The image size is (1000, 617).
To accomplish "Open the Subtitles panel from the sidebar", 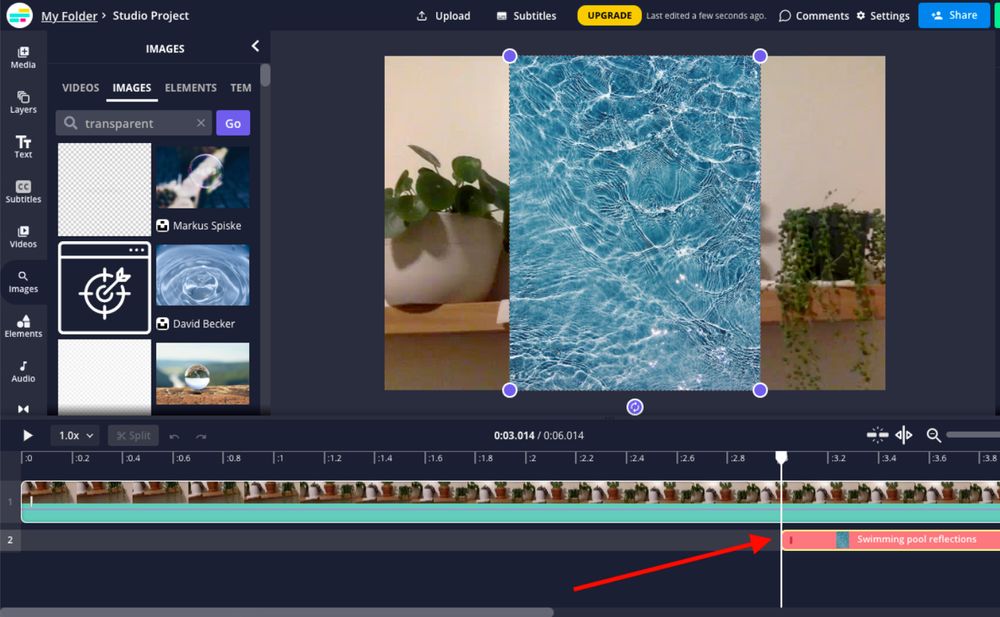I will point(23,191).
